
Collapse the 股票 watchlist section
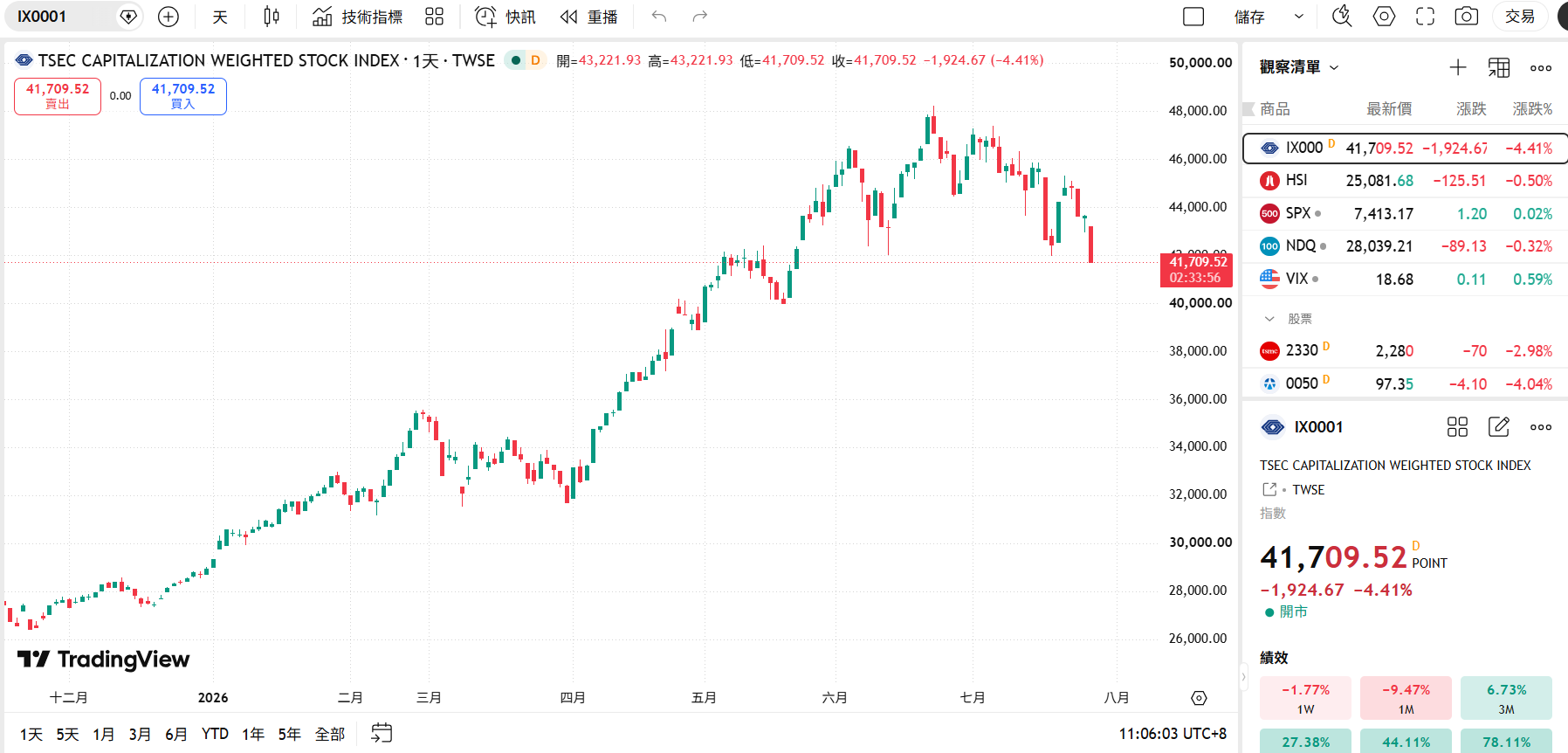click(1269, 319)
